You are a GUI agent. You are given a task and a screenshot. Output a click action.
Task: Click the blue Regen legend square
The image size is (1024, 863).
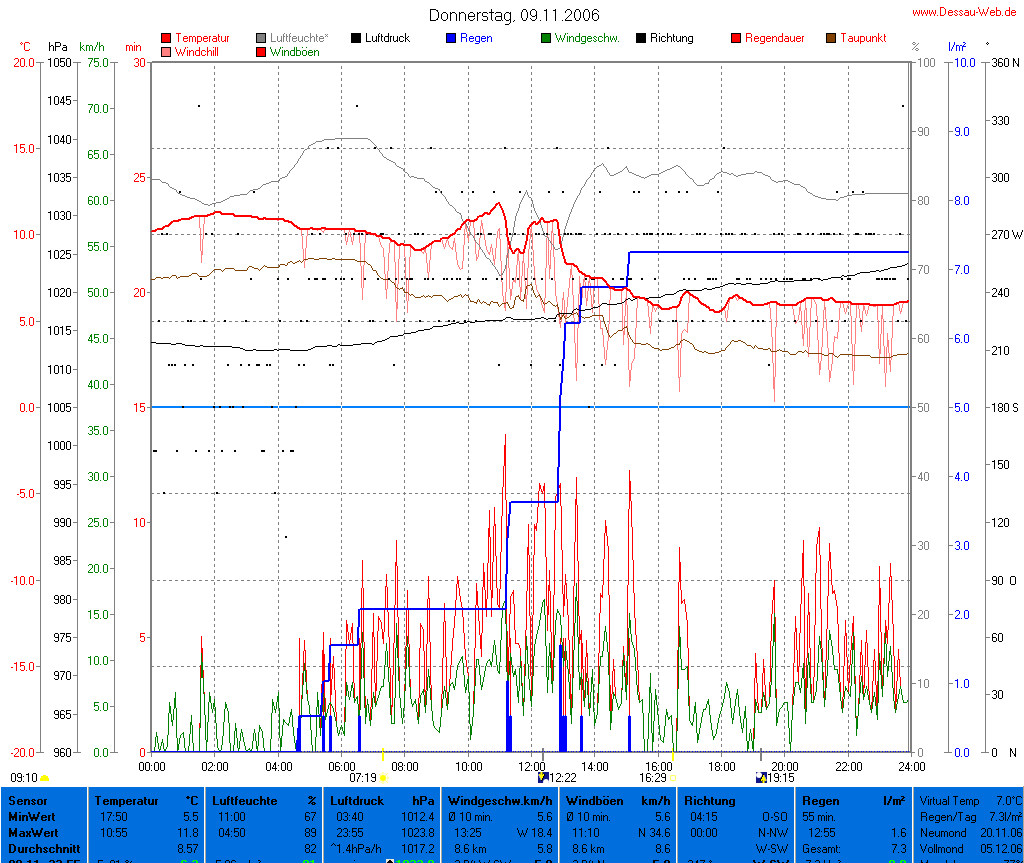tap(451, 38)
